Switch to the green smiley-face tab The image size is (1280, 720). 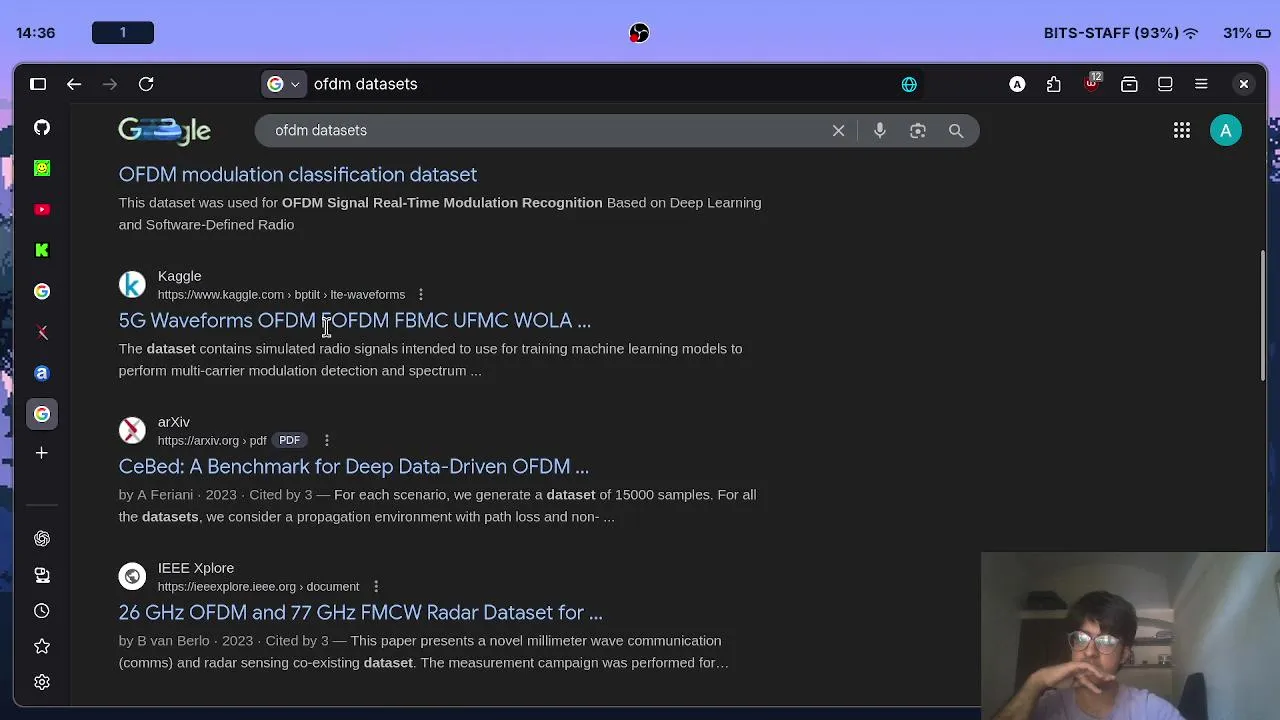[42, 168]
